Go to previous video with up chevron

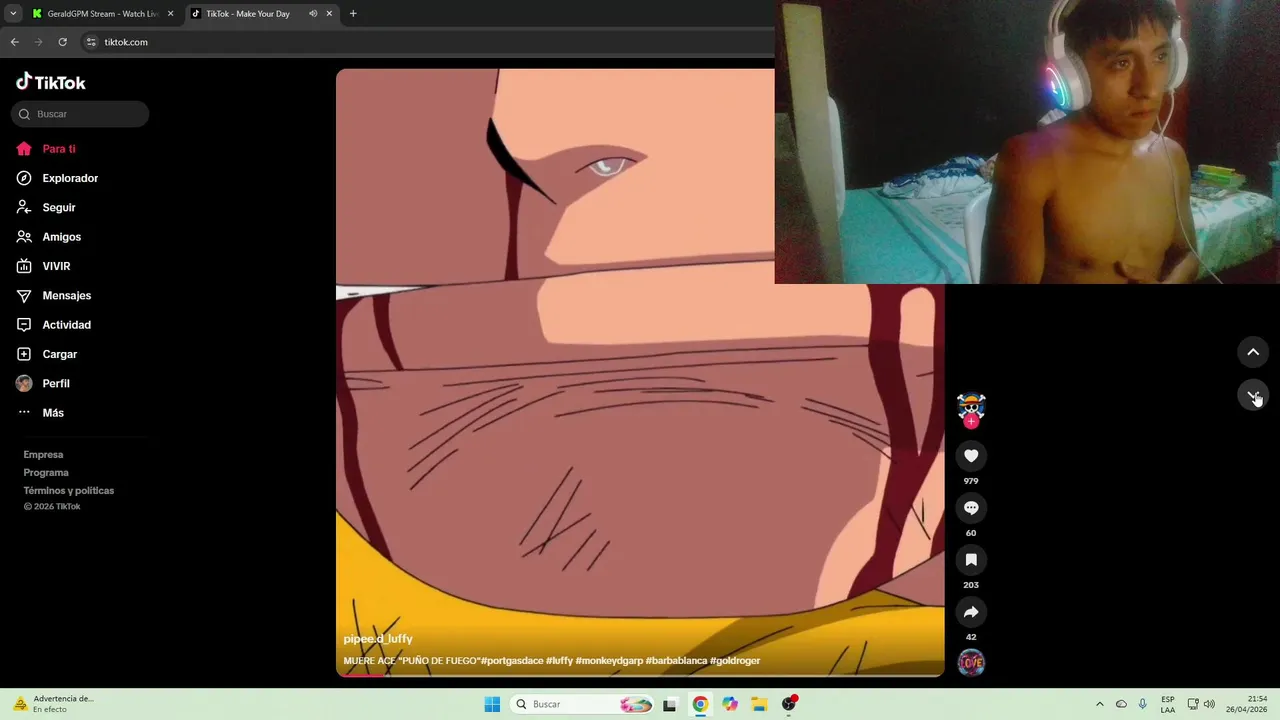coord(1253,352)
